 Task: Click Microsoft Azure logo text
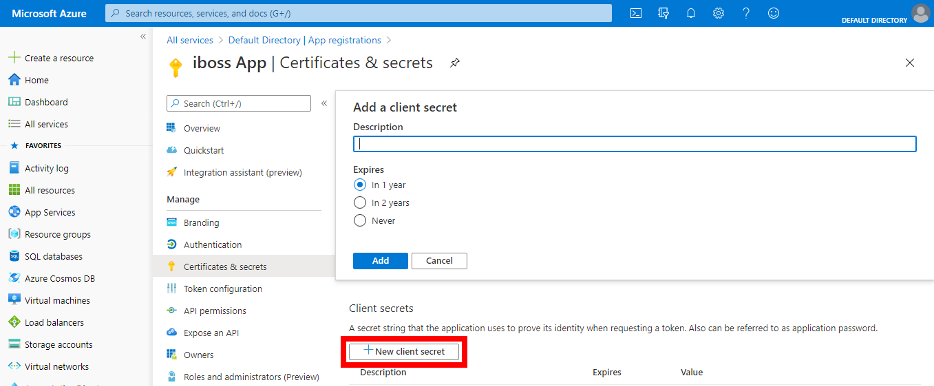(x=49, y=13)
